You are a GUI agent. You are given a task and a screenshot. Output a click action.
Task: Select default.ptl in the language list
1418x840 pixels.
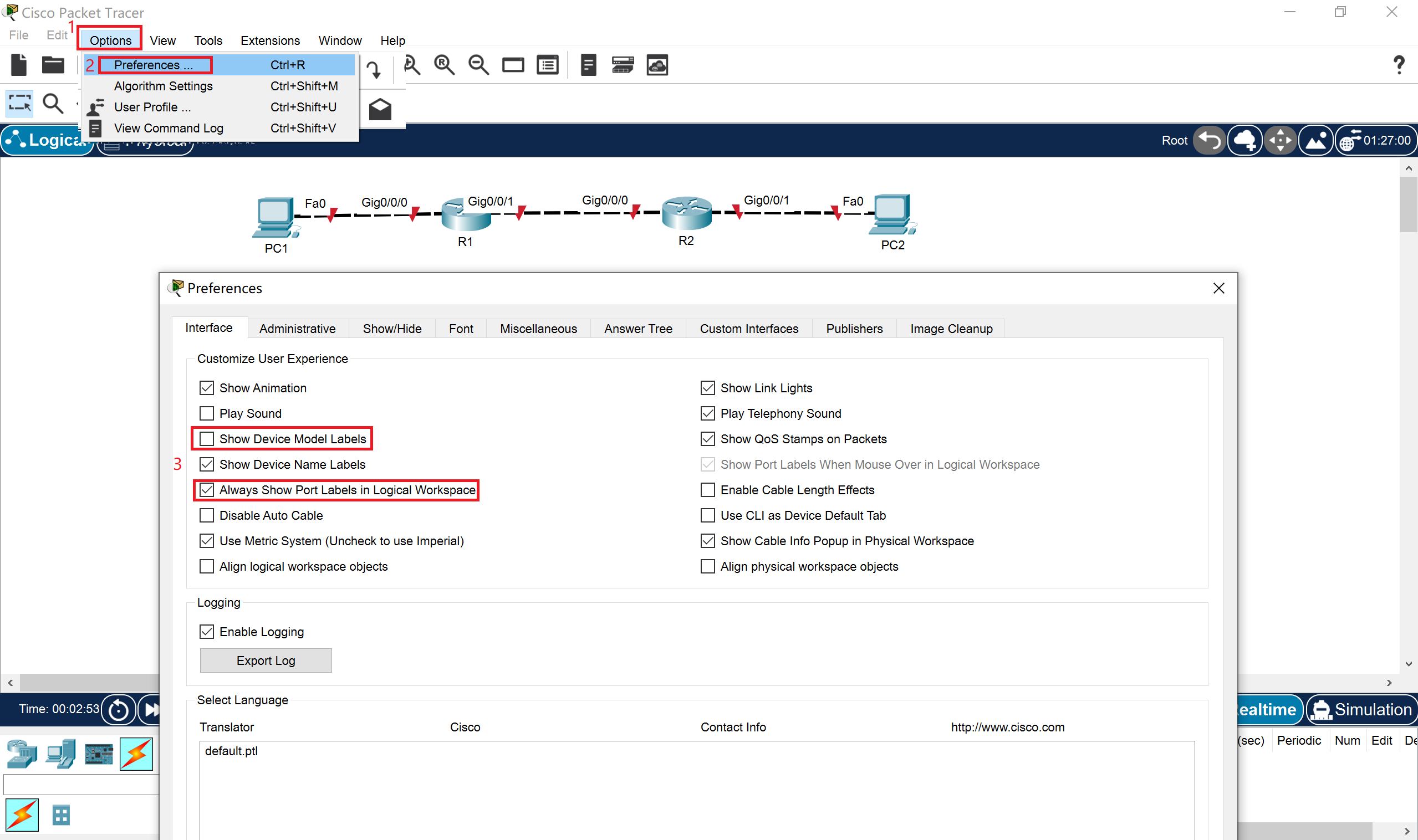231,751
